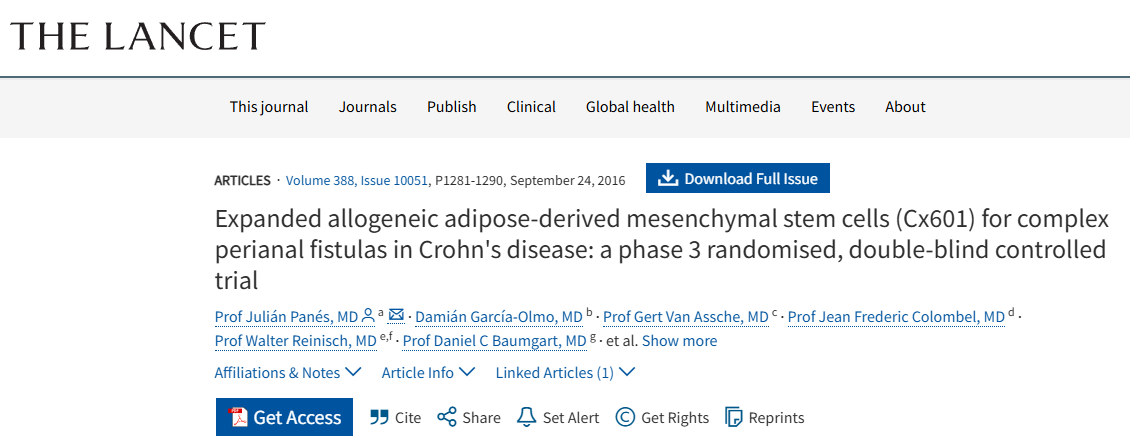Click the email envelope icon for Panés

click(396, 316)
